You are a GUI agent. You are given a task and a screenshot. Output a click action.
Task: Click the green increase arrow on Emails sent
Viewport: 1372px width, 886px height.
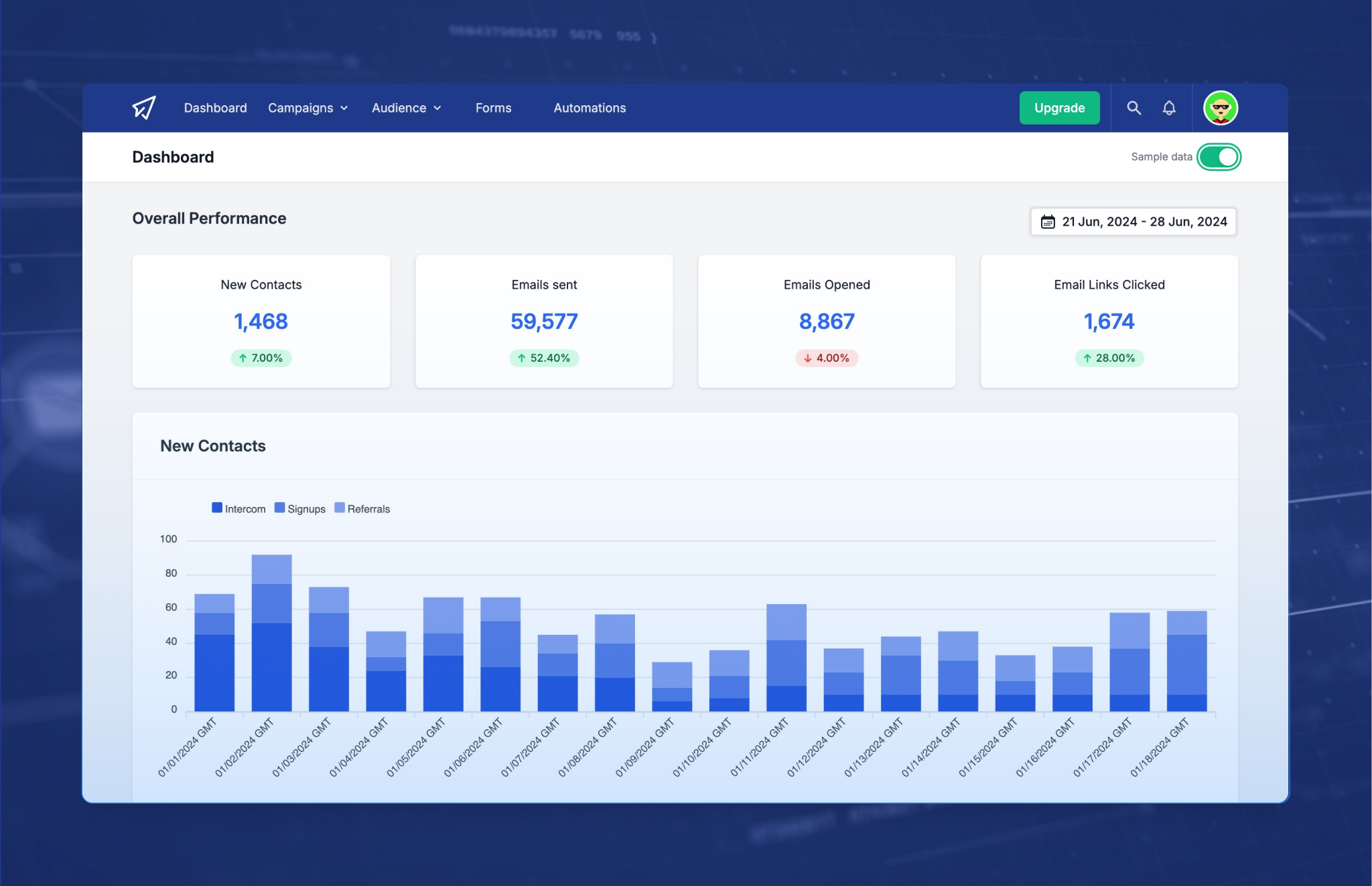(521, 358)
